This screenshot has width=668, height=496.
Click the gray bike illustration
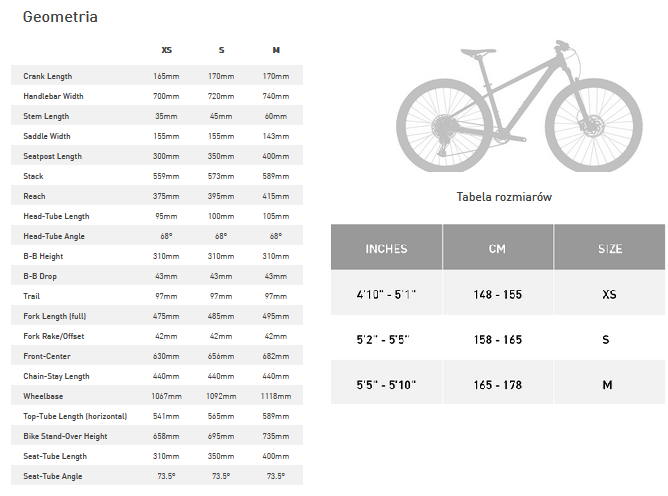coord(519,107)
